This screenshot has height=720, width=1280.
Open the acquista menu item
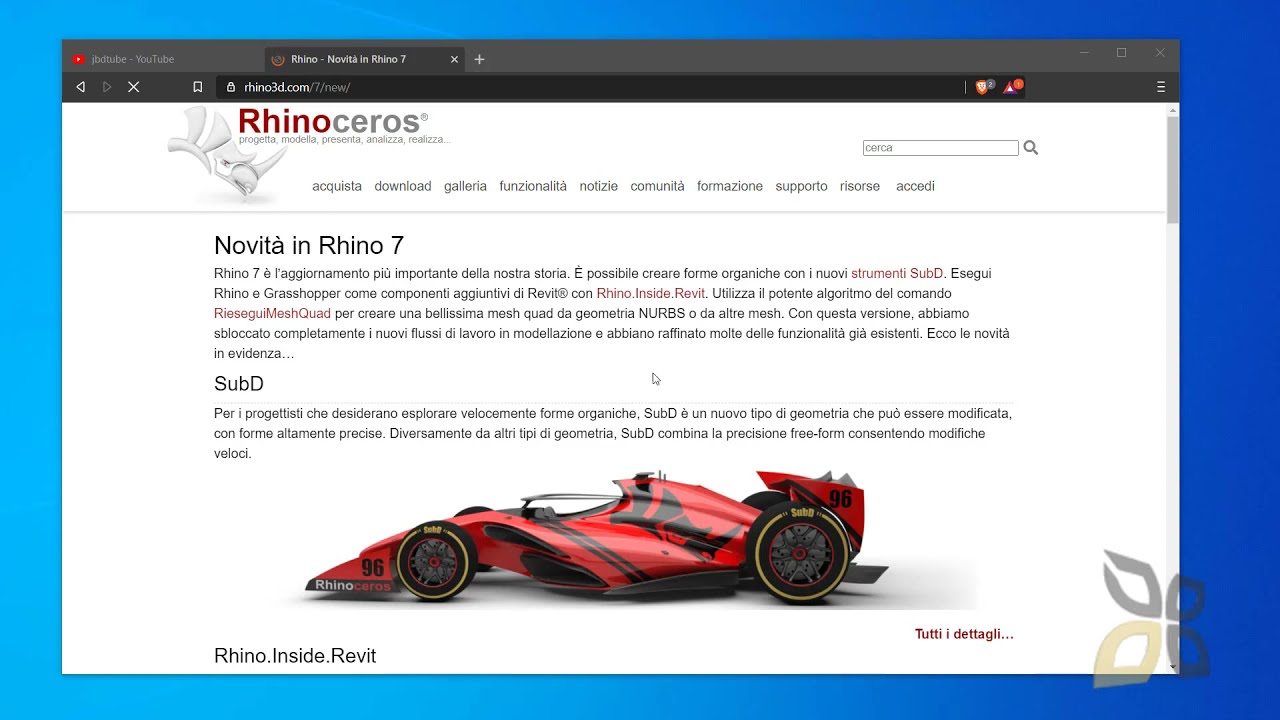tap(337, 186)
